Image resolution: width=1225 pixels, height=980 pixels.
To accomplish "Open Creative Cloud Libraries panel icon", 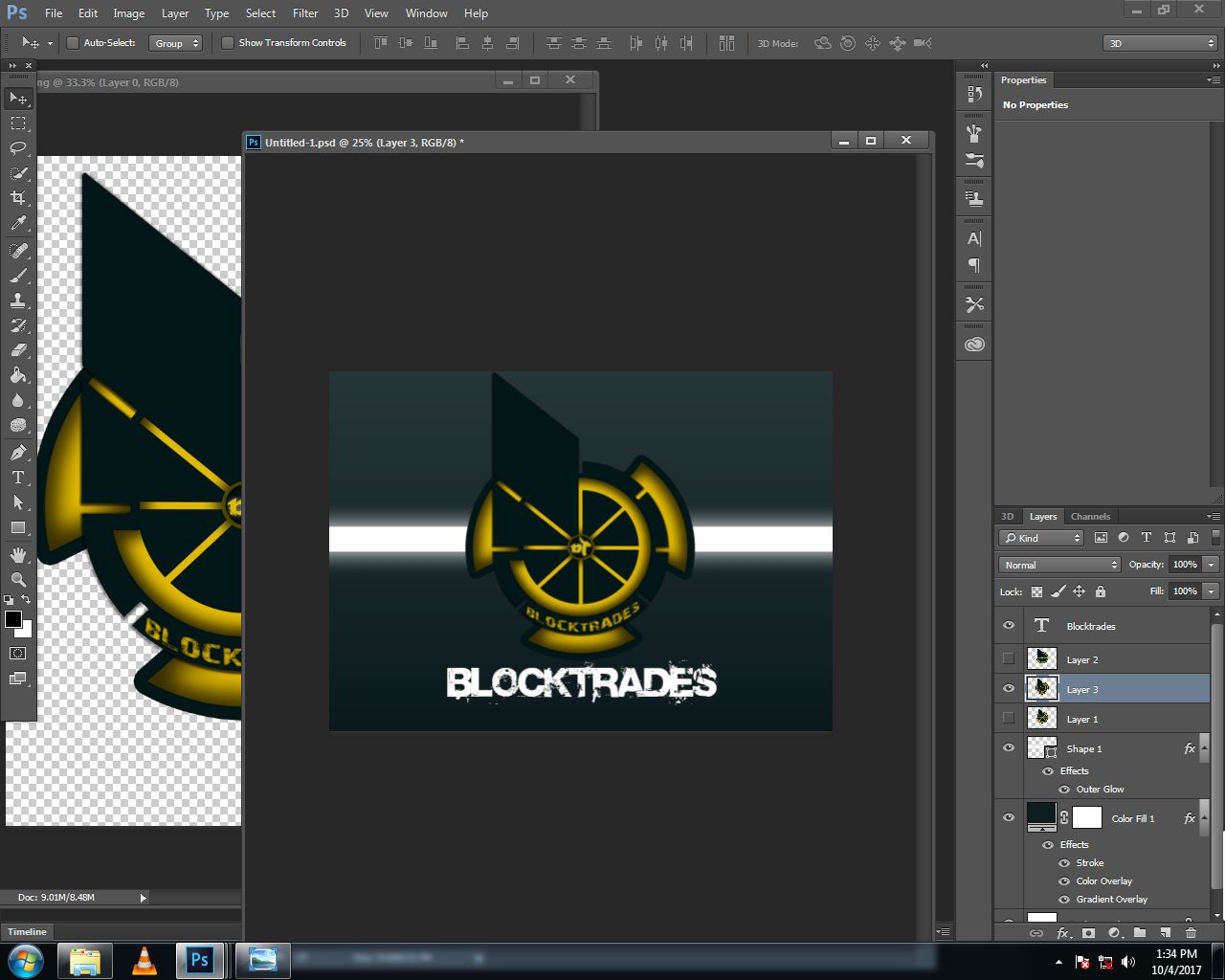I will 974,345.
